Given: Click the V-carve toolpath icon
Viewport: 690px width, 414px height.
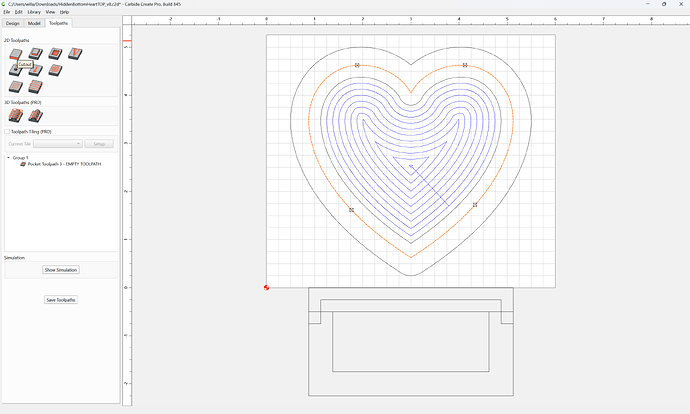Looking at the screenshot, I should pyautogui.click(x=75, y=54).
